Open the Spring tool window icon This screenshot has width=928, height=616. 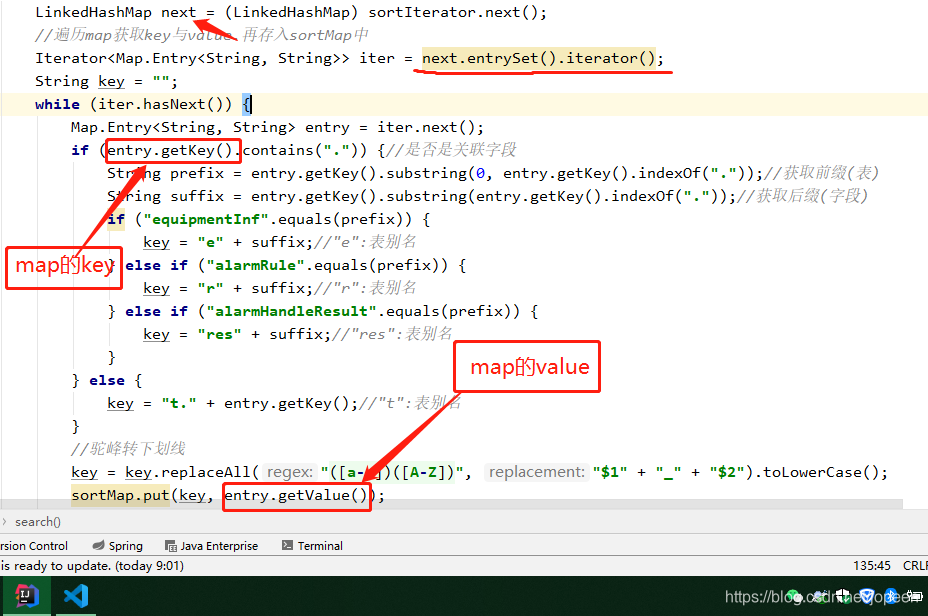pyautogui.click(x=99, y=546)
